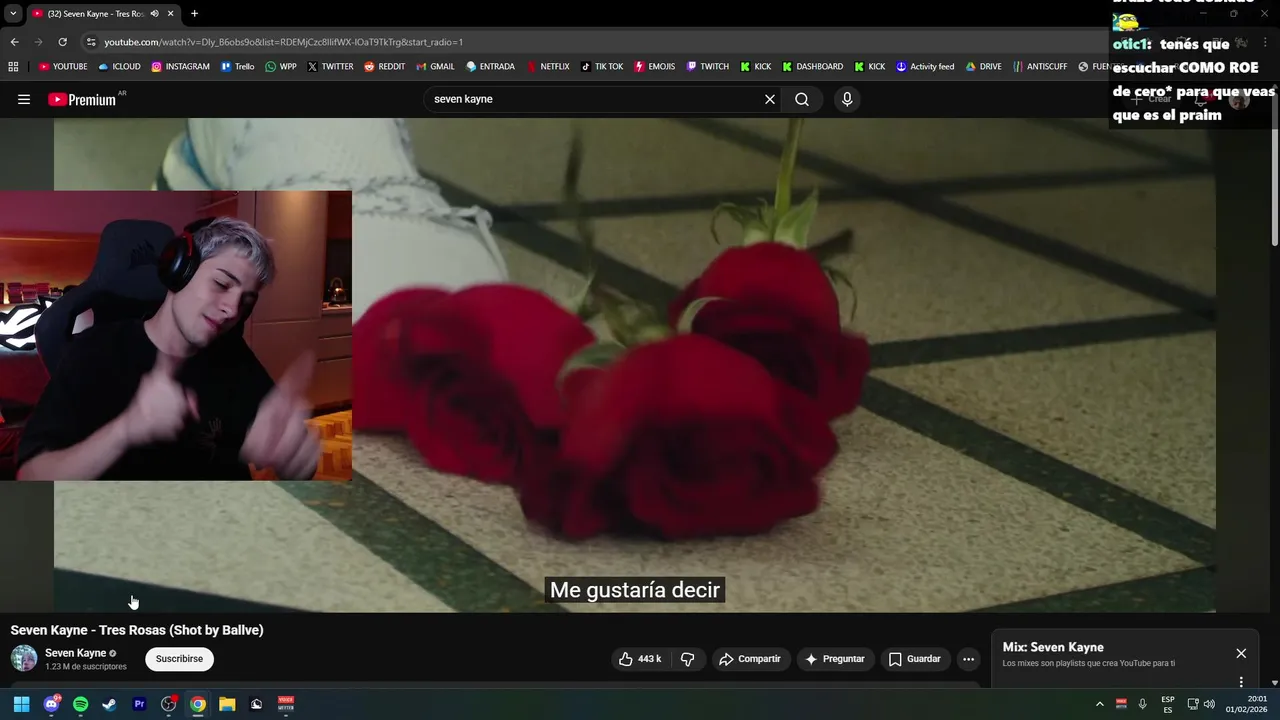Open File Explorer from the taskbar
Screen dimensions: 1280x720
[227, 704]
